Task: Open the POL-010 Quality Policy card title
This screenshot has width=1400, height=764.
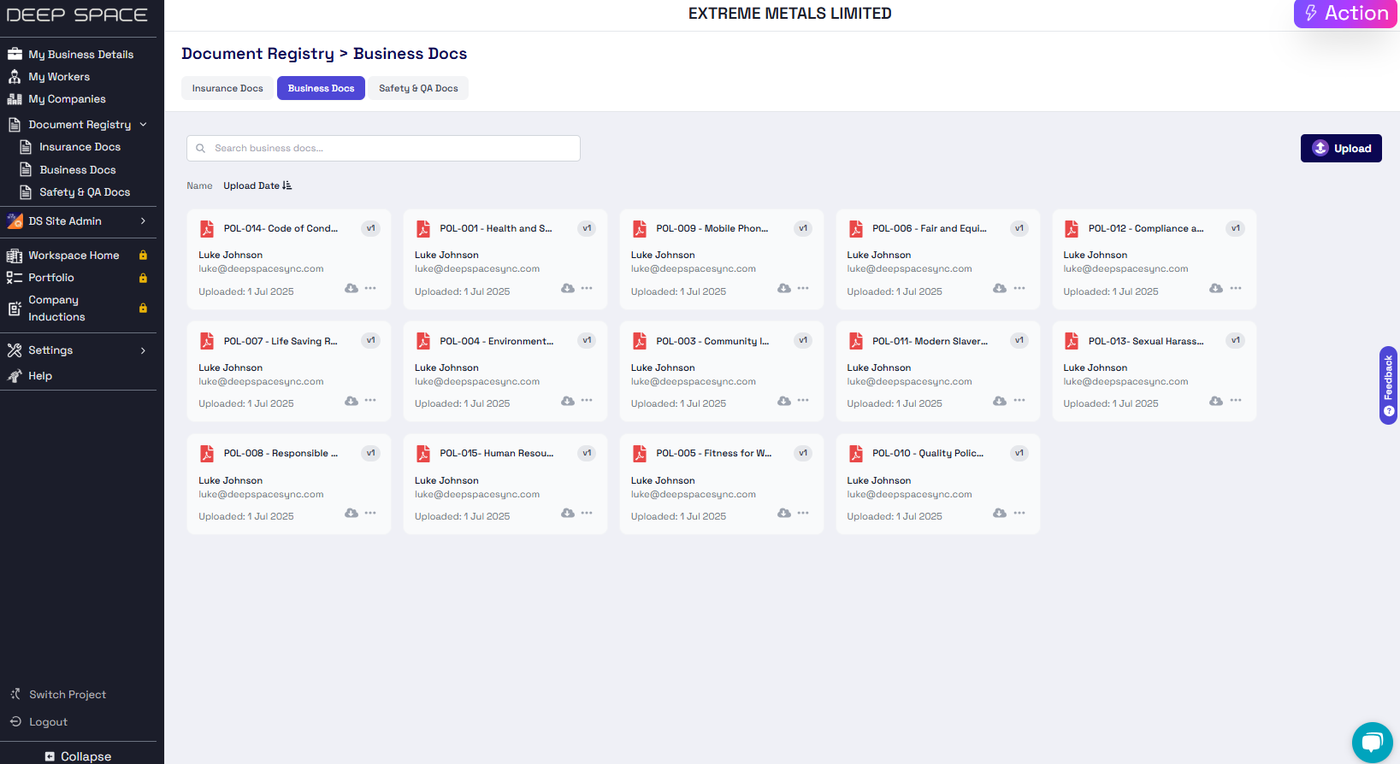Action: (928, 454)
